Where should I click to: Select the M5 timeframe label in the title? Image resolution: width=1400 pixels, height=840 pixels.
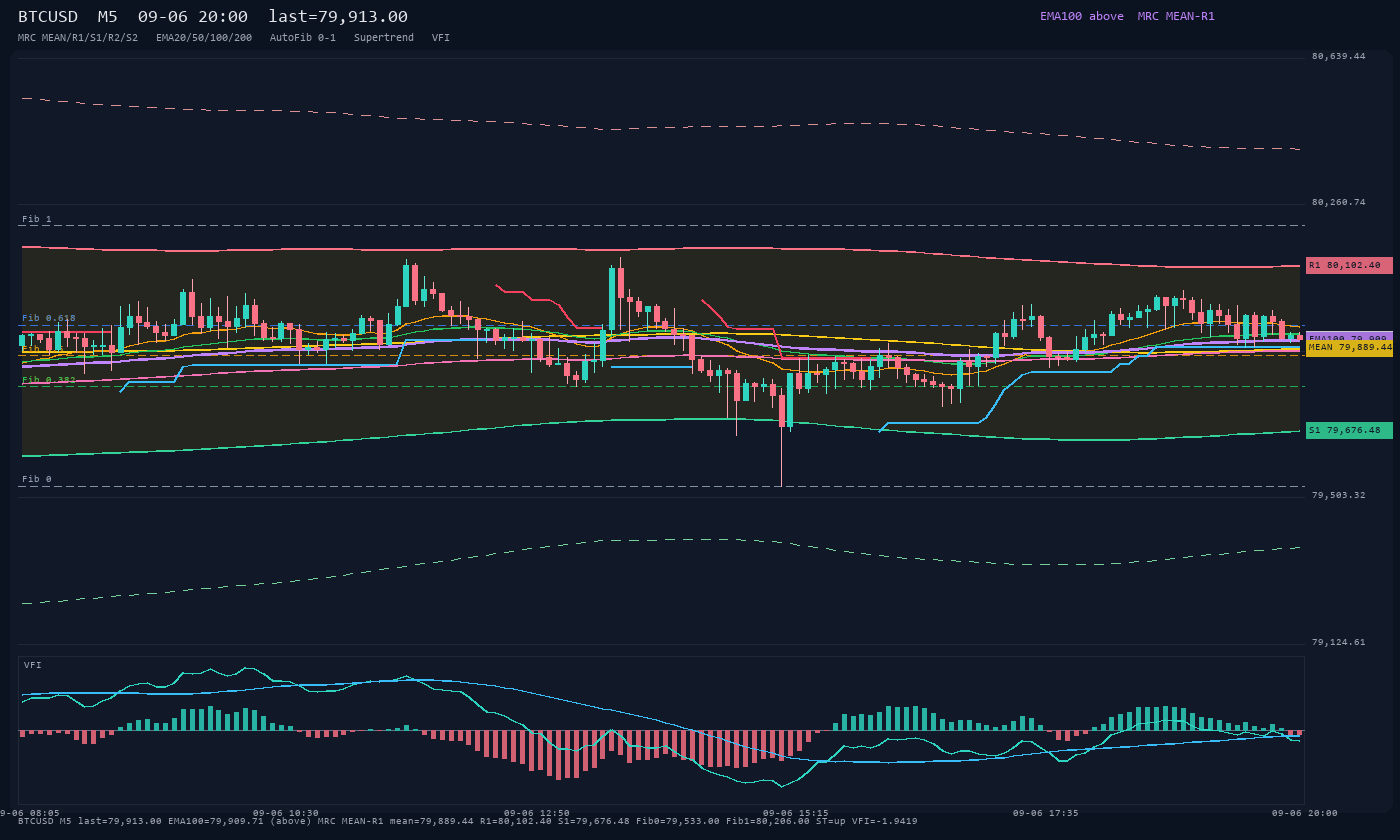coord(107,16)
